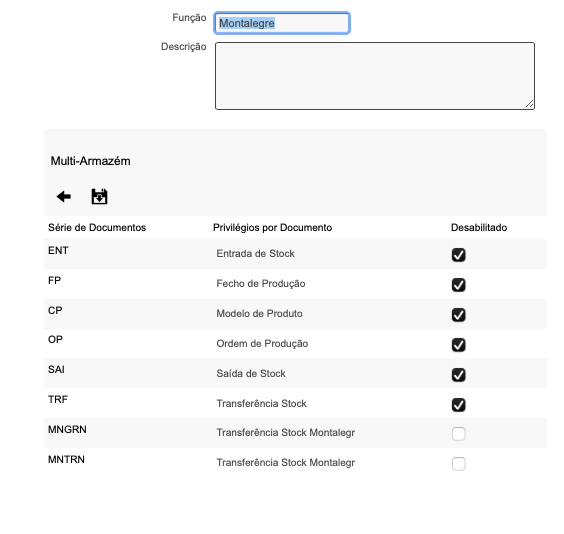Viewport: 564px width, 534px height.
Task: Uncheck Desabilitado for Modelo de Produto
Action: point(459,315)
